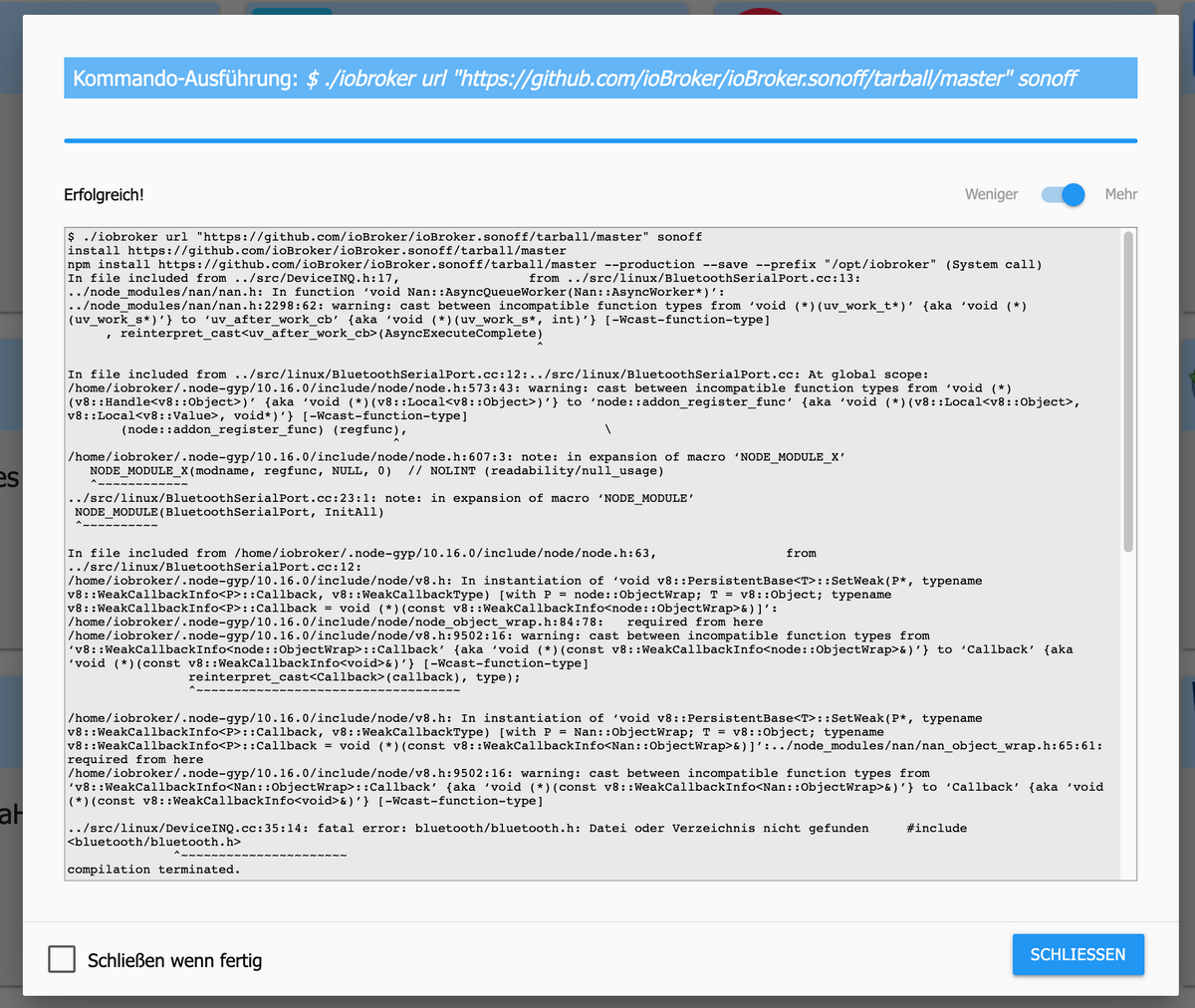Click the 'npm install' command log line

point(555,265)
